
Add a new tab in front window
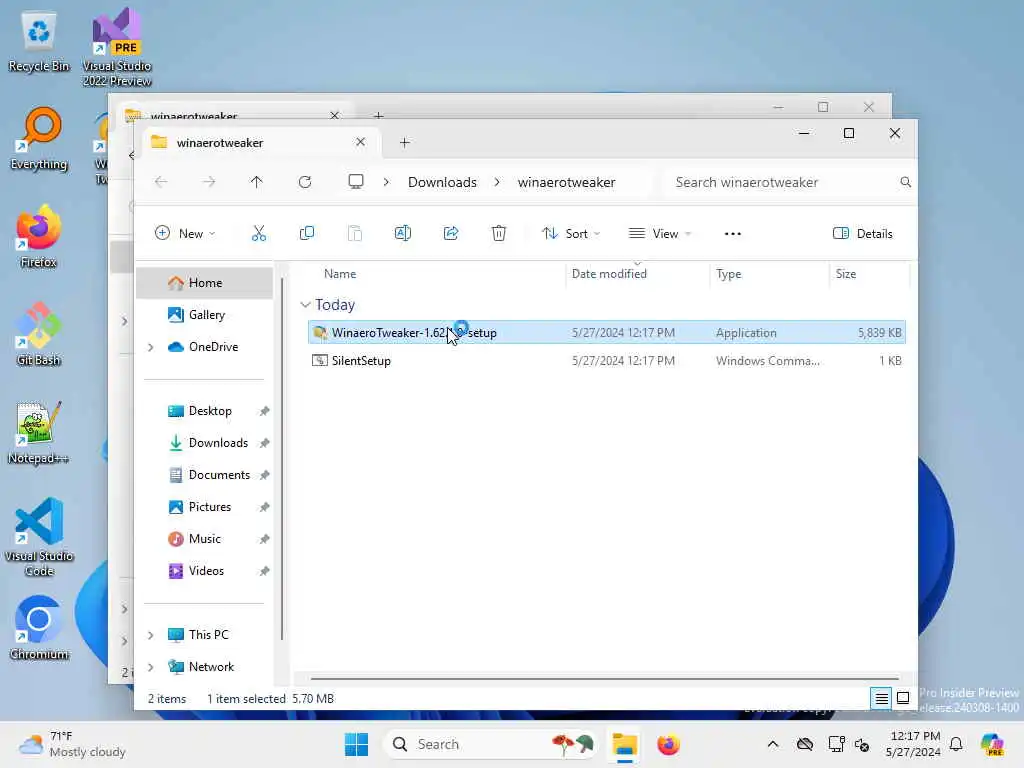point(405,142)
